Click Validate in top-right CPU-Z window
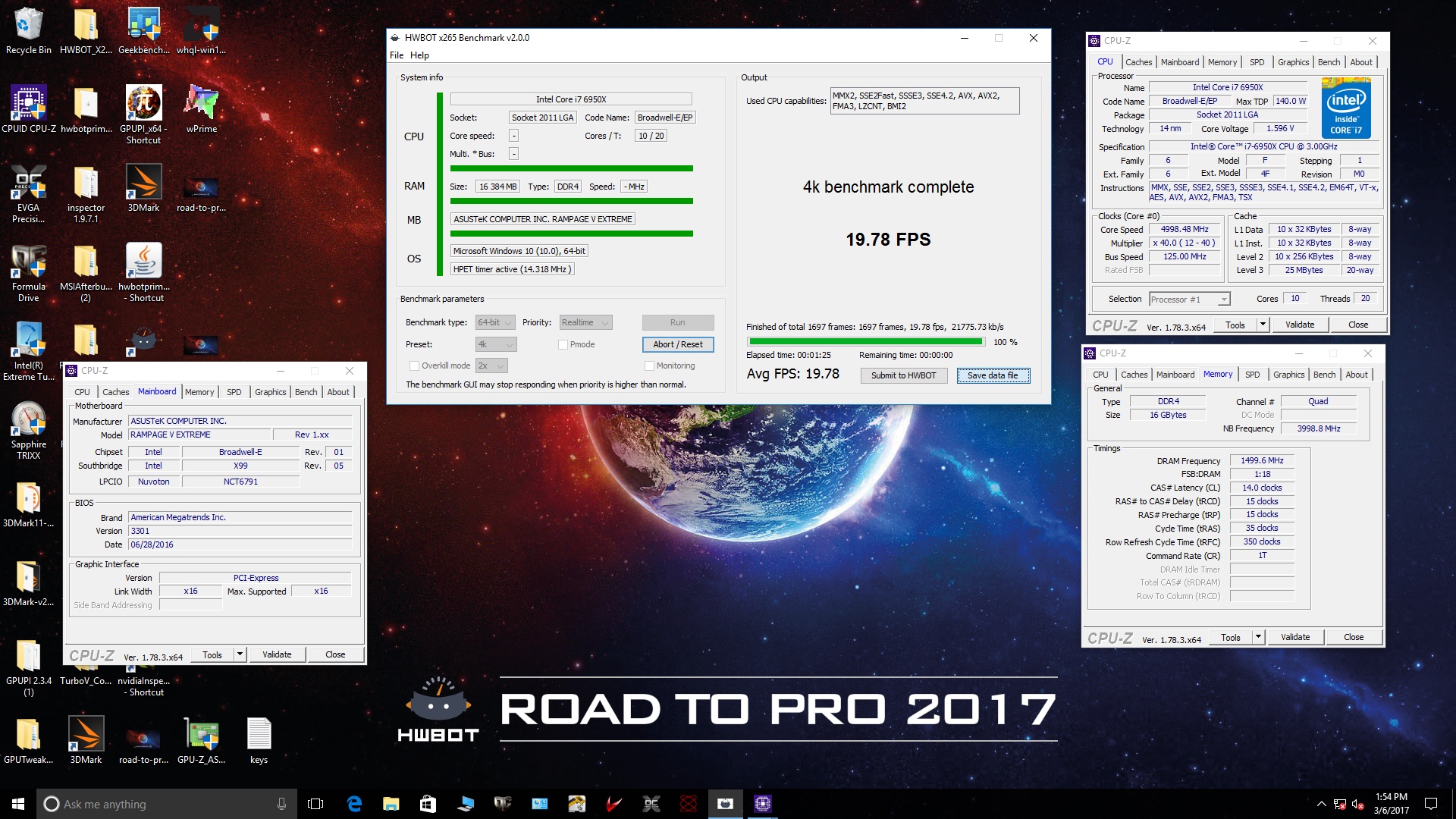 (1300, 325)
